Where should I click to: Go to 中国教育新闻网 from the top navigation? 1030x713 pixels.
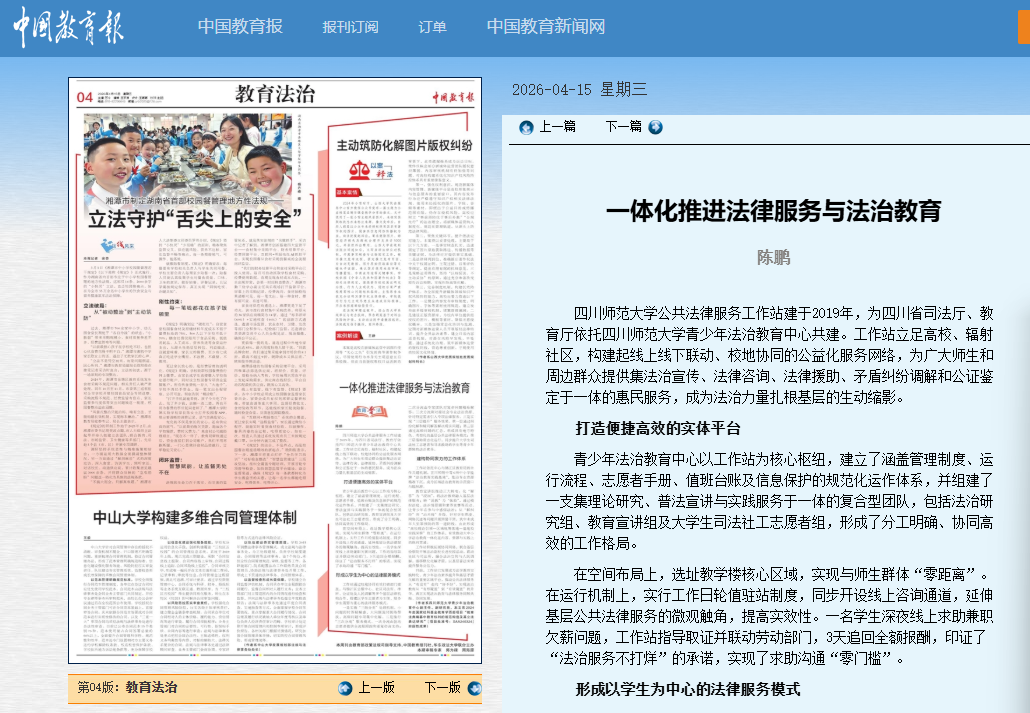click(545, 27)
